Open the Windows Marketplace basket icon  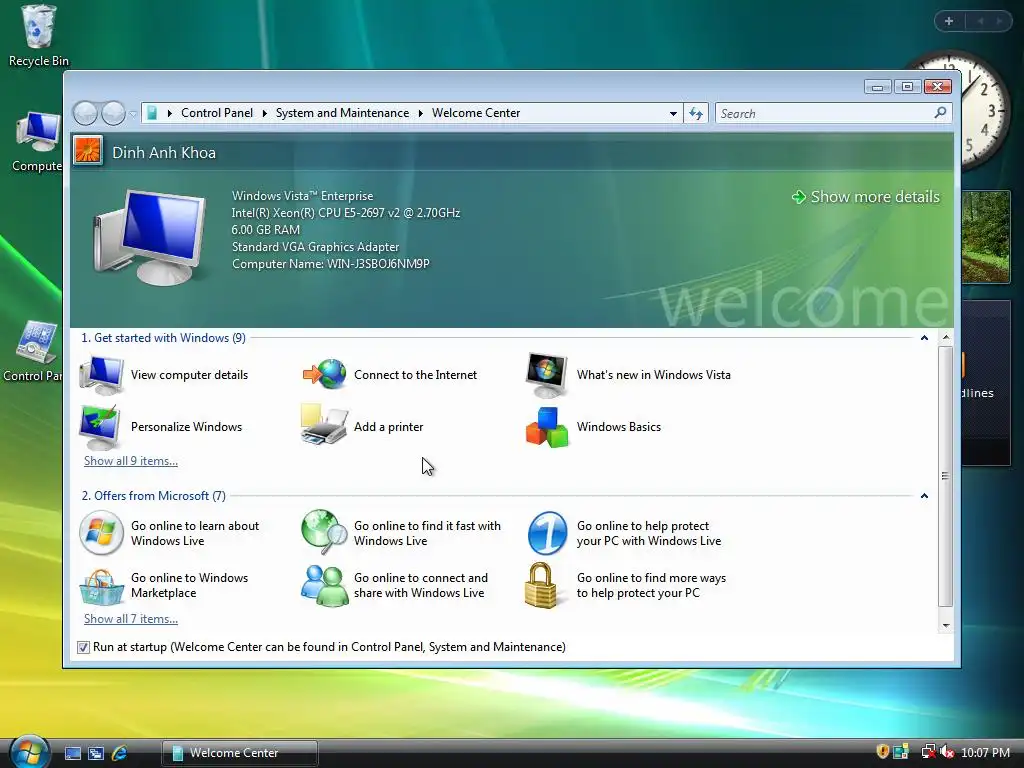tap(101, 586)
